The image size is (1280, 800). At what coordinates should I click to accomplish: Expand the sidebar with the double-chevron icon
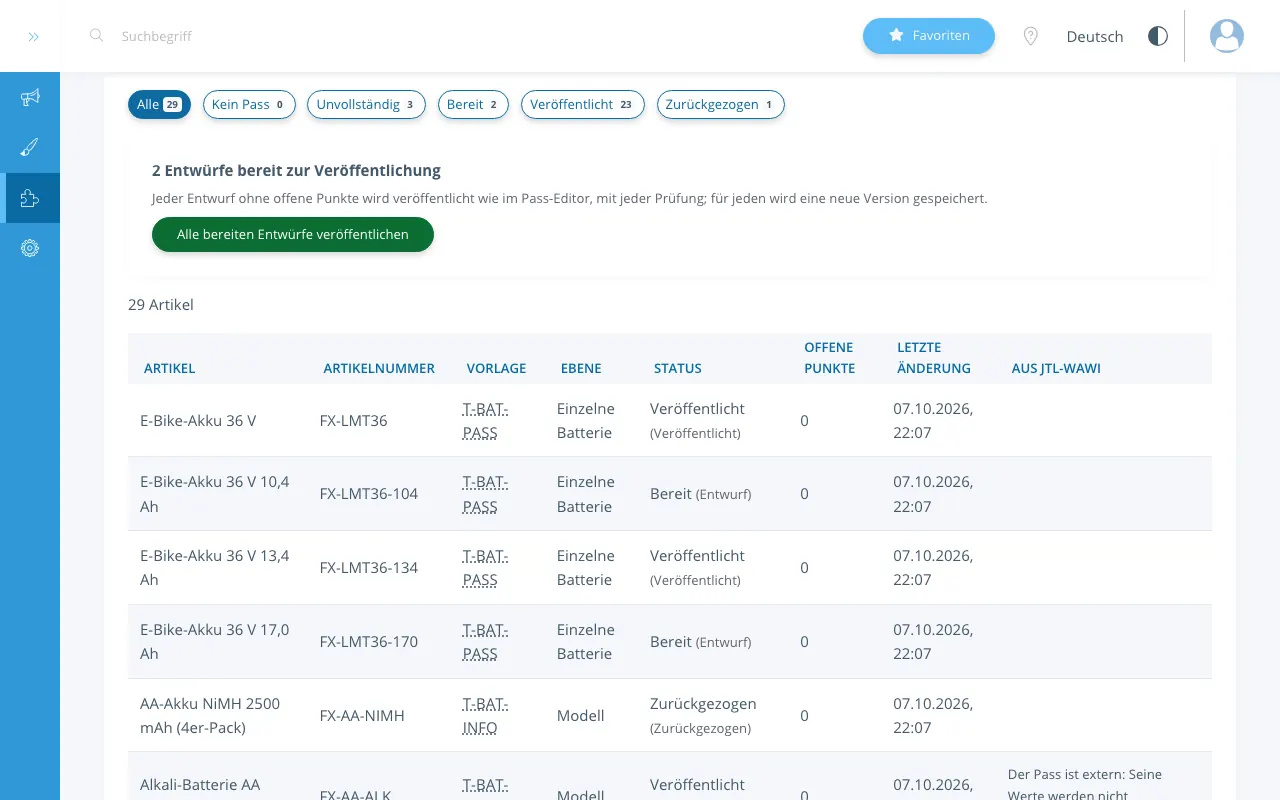33,37
